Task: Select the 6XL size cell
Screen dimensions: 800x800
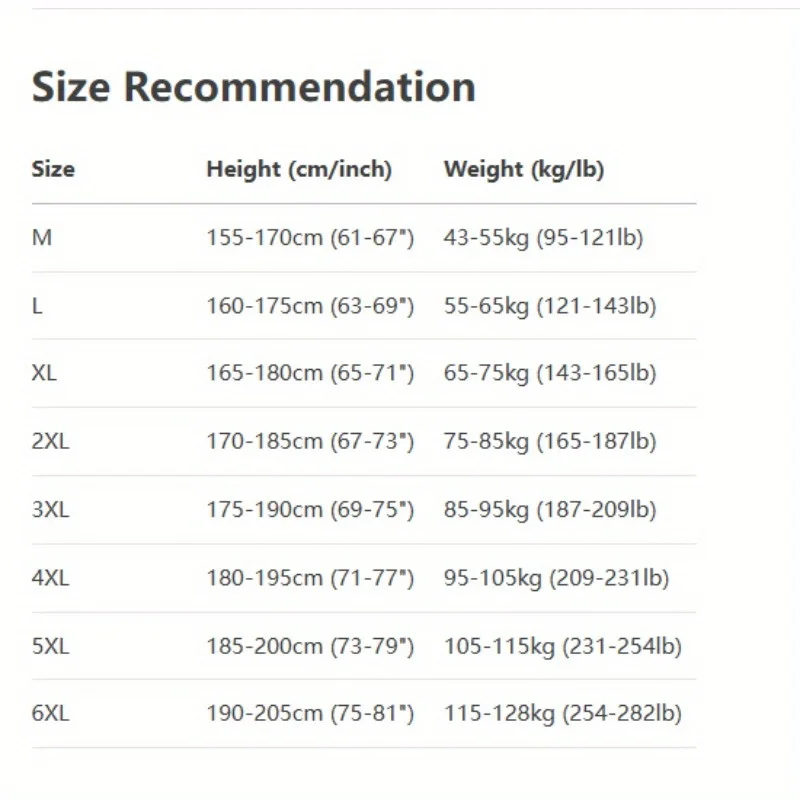Action: 50,714
